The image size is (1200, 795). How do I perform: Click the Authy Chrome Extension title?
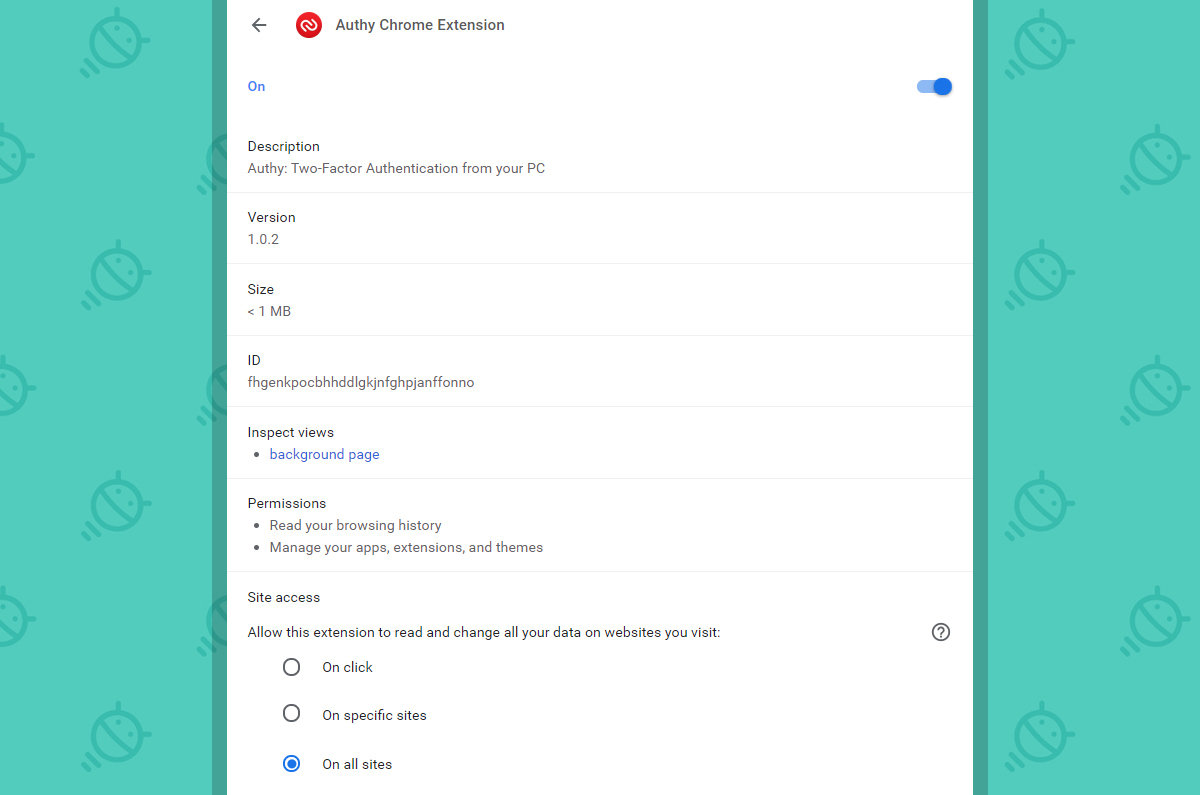[420, 25]
